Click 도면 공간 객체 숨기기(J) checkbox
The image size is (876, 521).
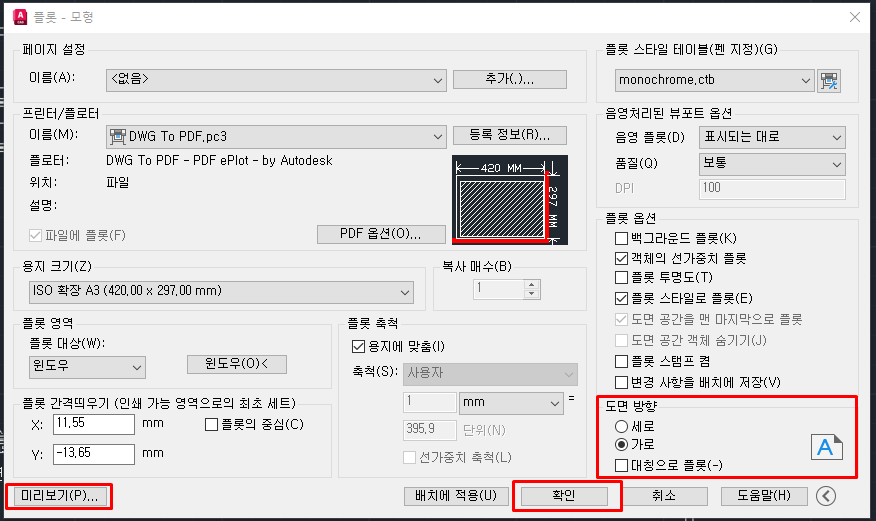[621, 341]
